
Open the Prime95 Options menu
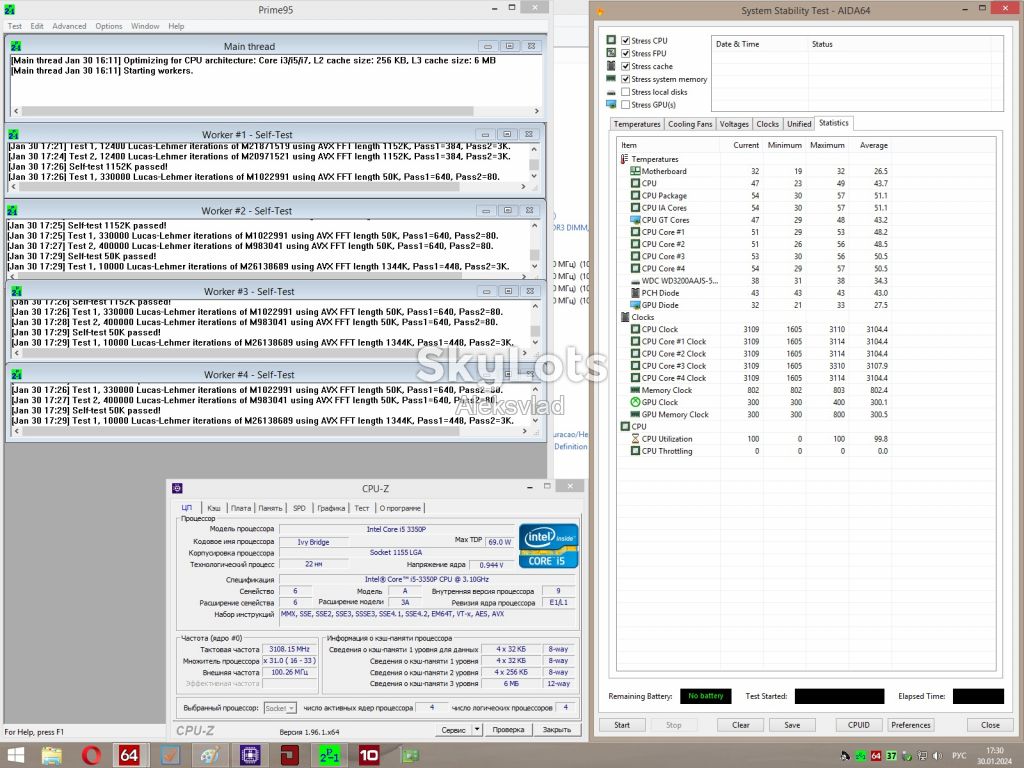point(108,26)
